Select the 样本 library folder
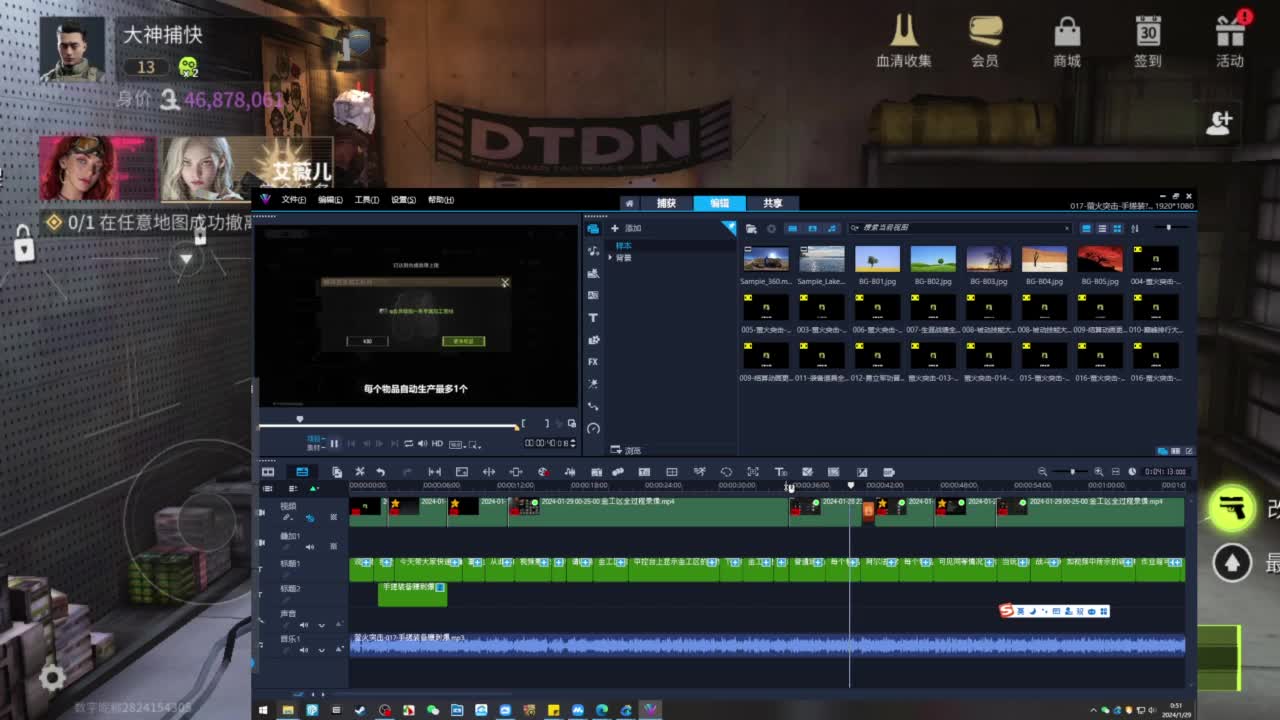Viewport: 1280px width, 720px height. point(623,246)
